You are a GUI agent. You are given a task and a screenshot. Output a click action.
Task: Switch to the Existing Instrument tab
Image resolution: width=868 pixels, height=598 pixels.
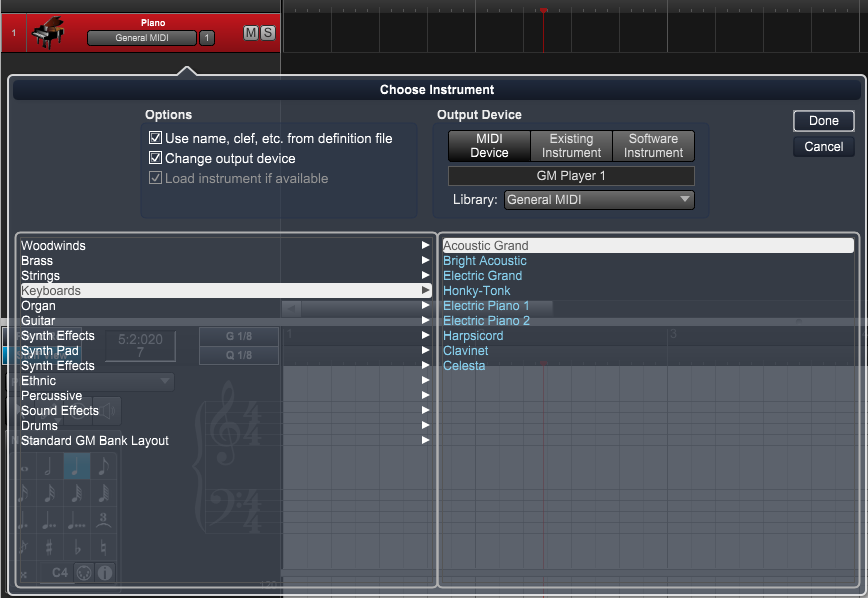coord(571,146)
